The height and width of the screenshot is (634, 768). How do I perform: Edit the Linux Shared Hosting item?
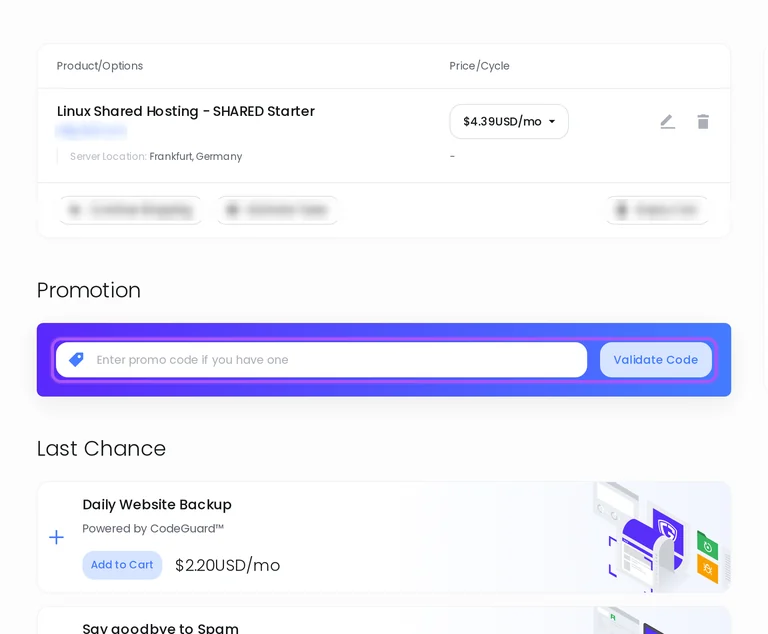[668, 122]
